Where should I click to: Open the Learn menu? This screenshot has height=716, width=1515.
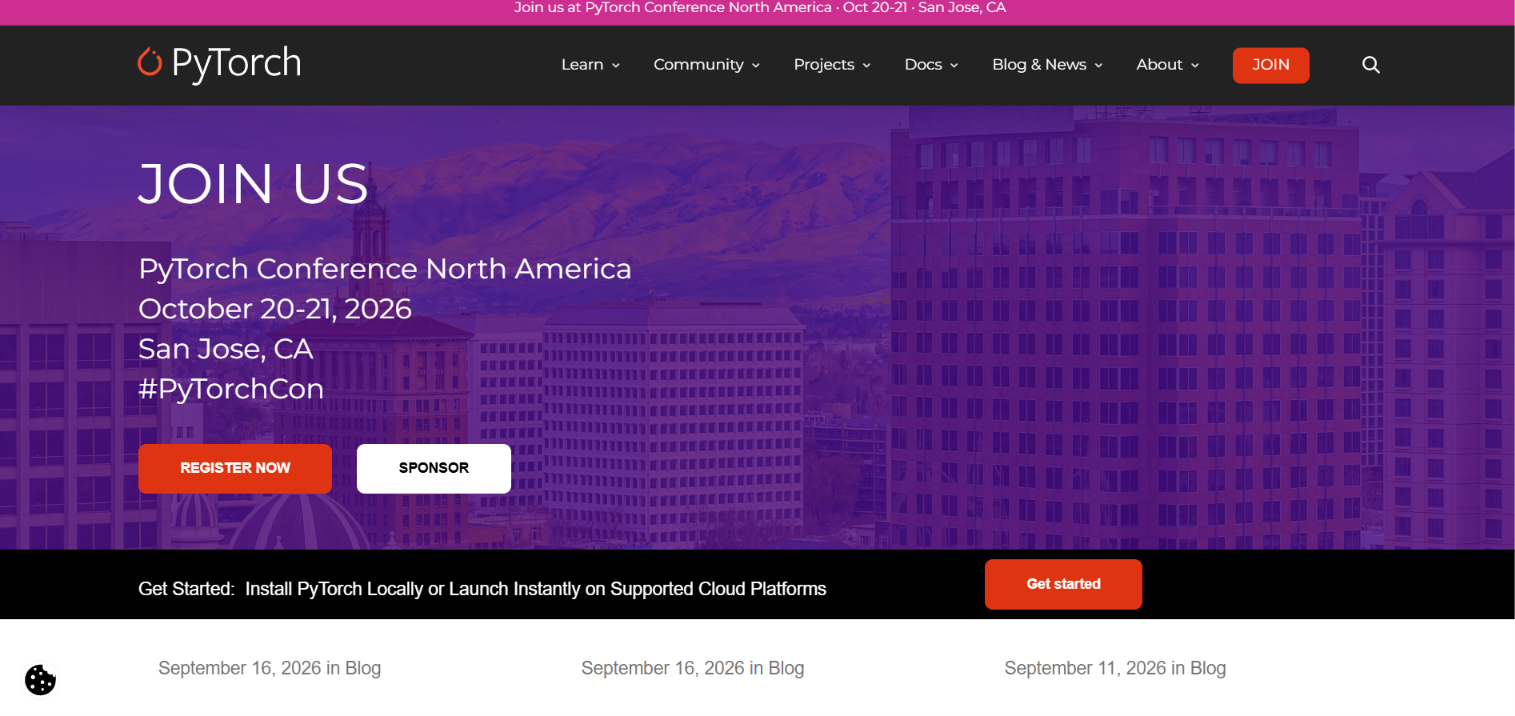[591, 65]
